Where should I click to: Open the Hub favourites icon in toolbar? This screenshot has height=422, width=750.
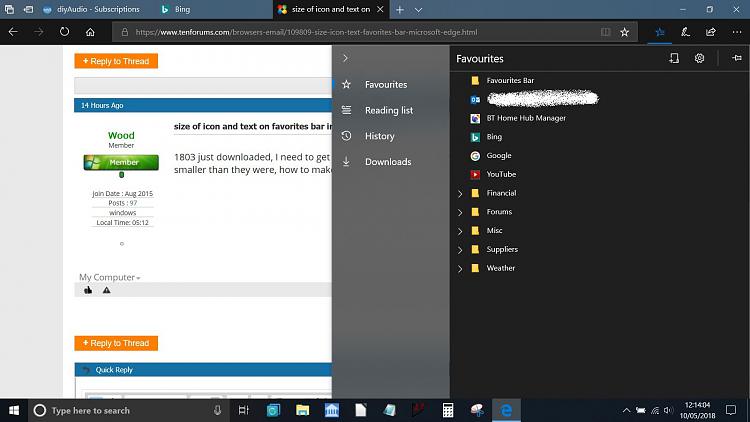coord(660,32)
